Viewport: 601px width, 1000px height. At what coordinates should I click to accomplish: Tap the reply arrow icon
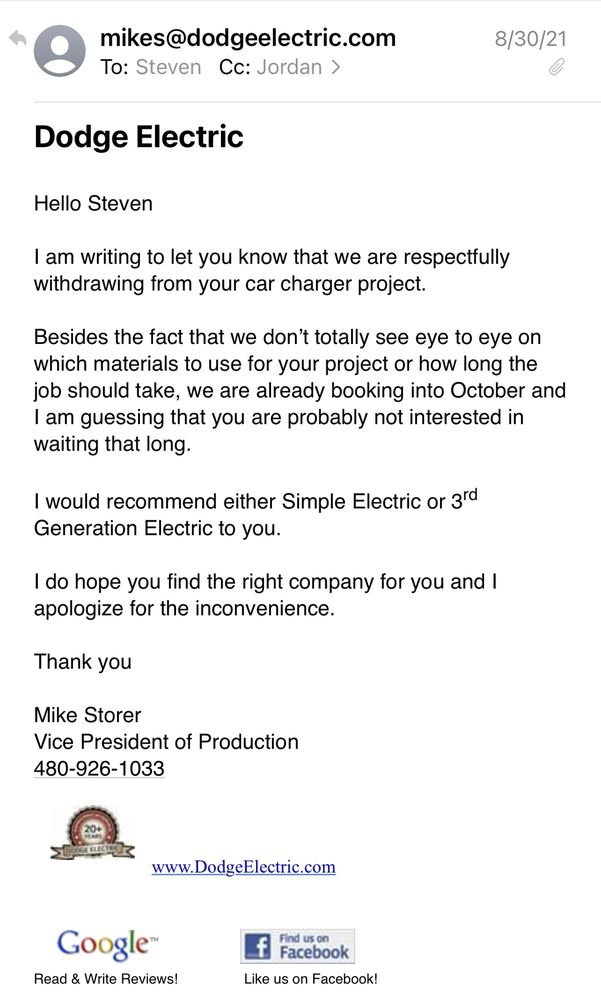[17, 39]
